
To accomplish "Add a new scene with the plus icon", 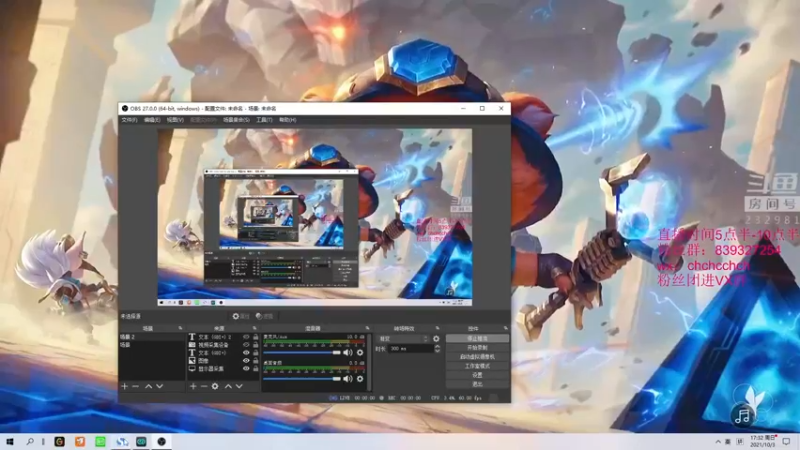I will (124, 386).
